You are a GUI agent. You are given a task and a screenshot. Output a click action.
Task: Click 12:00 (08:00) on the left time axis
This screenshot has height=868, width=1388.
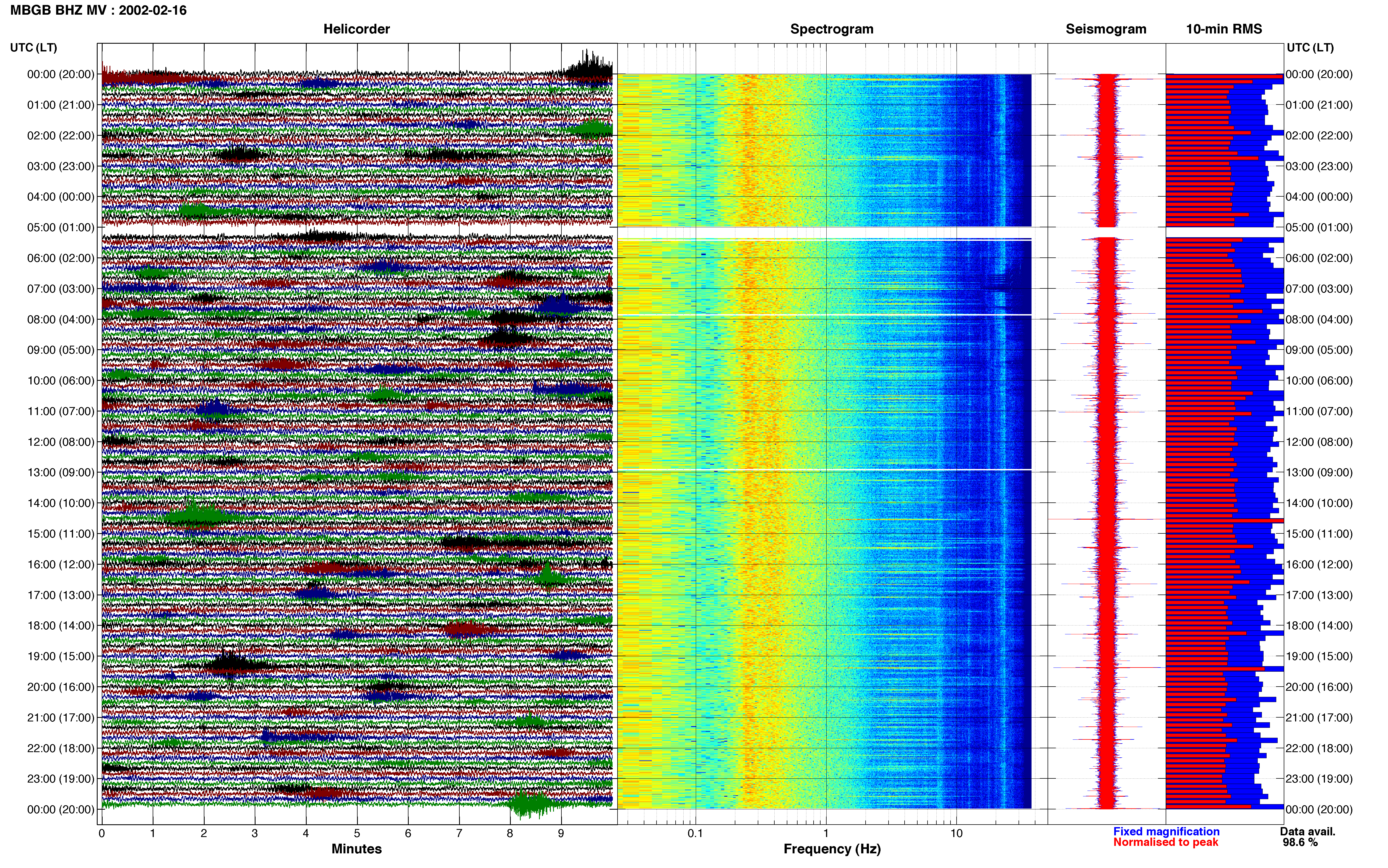(x=61, y=442)
